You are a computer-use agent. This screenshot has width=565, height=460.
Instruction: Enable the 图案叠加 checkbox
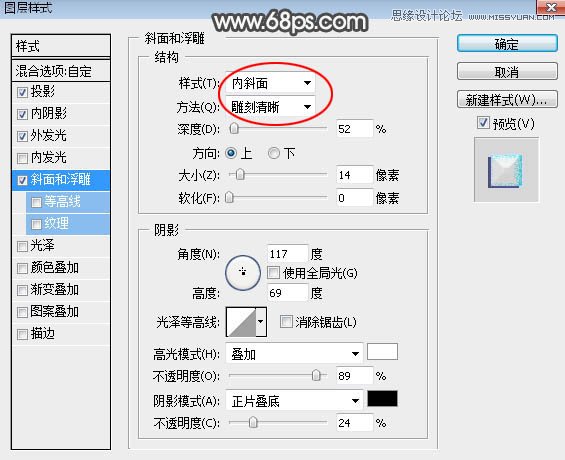click(22, 312)
